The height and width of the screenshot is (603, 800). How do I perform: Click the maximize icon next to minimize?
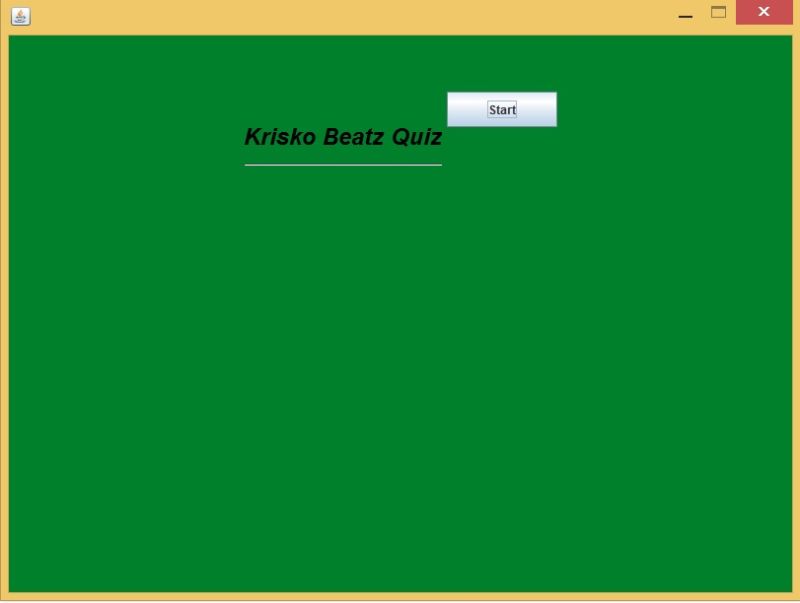point(717,12)
